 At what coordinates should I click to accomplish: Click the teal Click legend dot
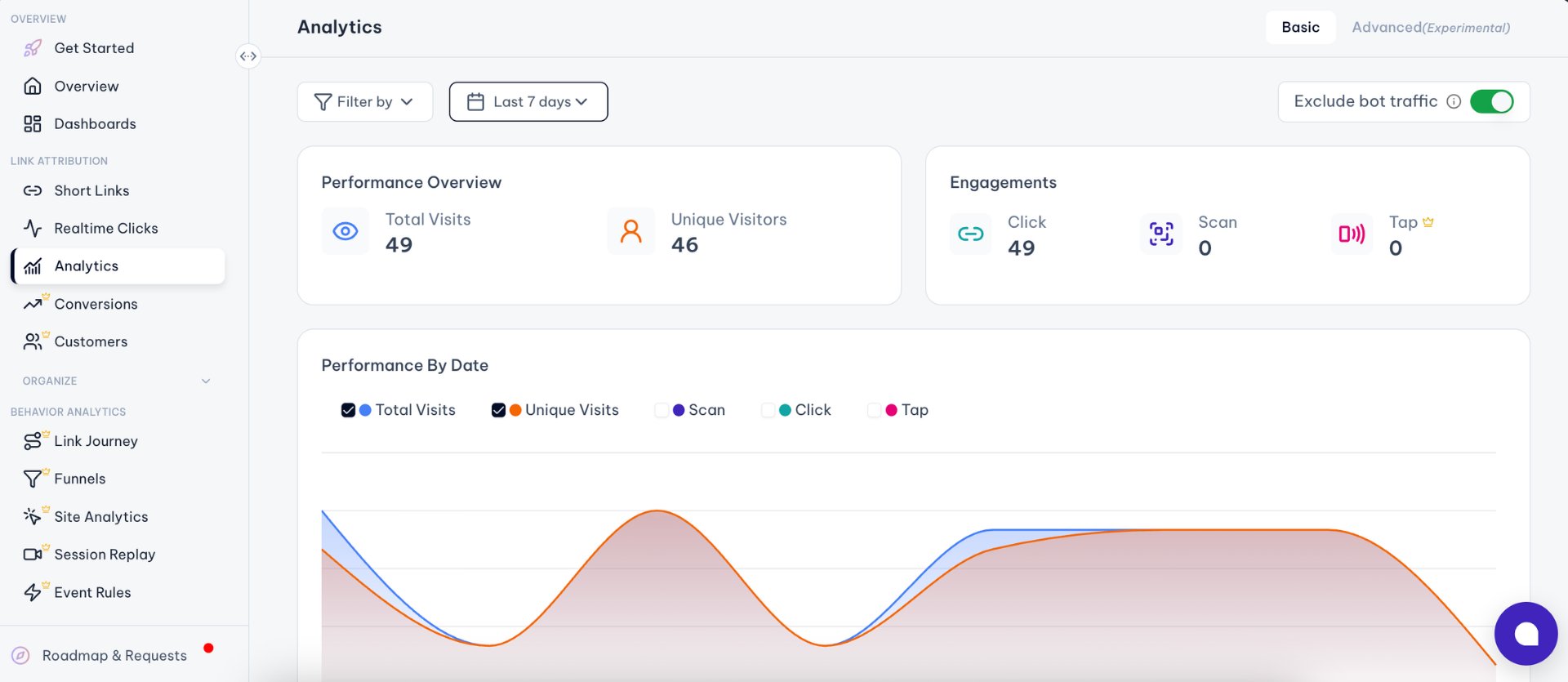(785, 410)
